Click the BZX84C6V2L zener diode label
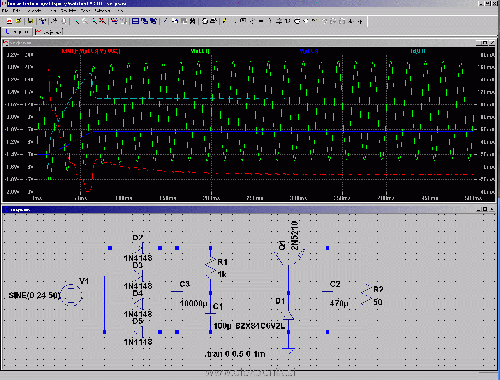 pos(260,326)
